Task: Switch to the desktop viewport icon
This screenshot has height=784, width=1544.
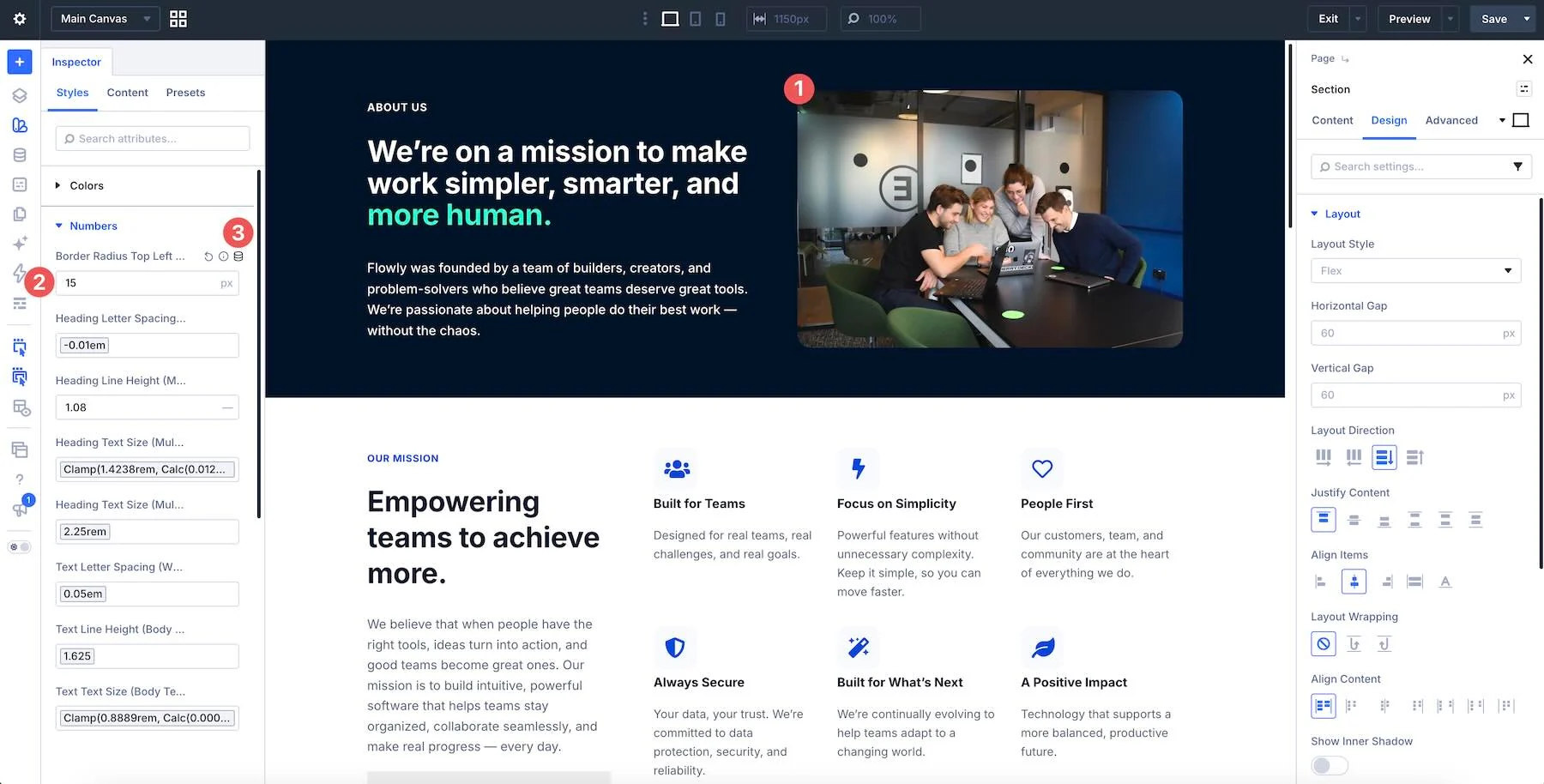Action: click(x=670, y=19)
